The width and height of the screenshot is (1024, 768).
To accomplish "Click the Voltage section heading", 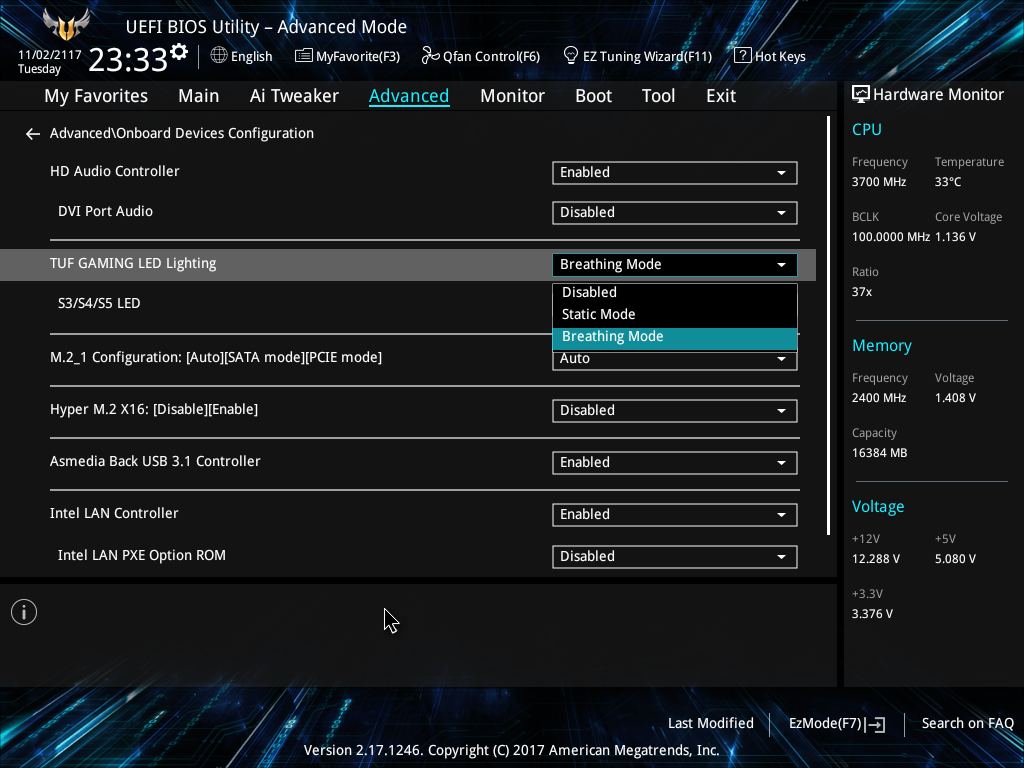I will click(x=878, y=507).
